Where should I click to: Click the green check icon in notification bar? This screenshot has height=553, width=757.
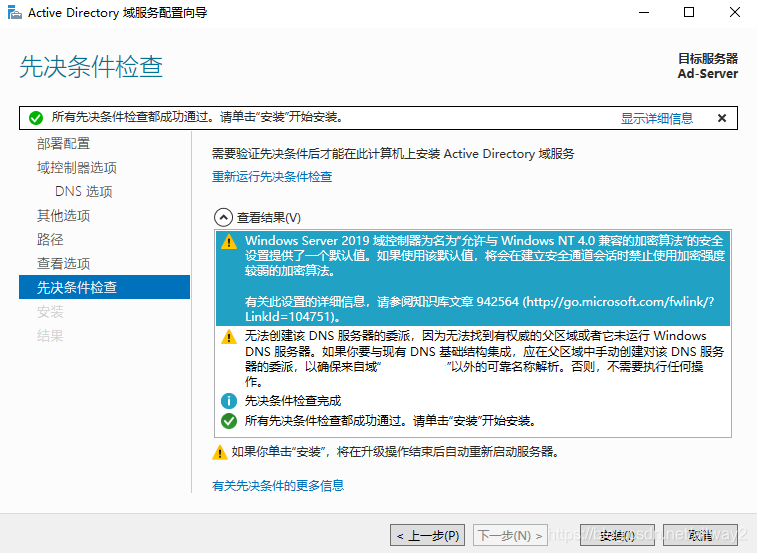pyautogui.click(x=36, y=118)
